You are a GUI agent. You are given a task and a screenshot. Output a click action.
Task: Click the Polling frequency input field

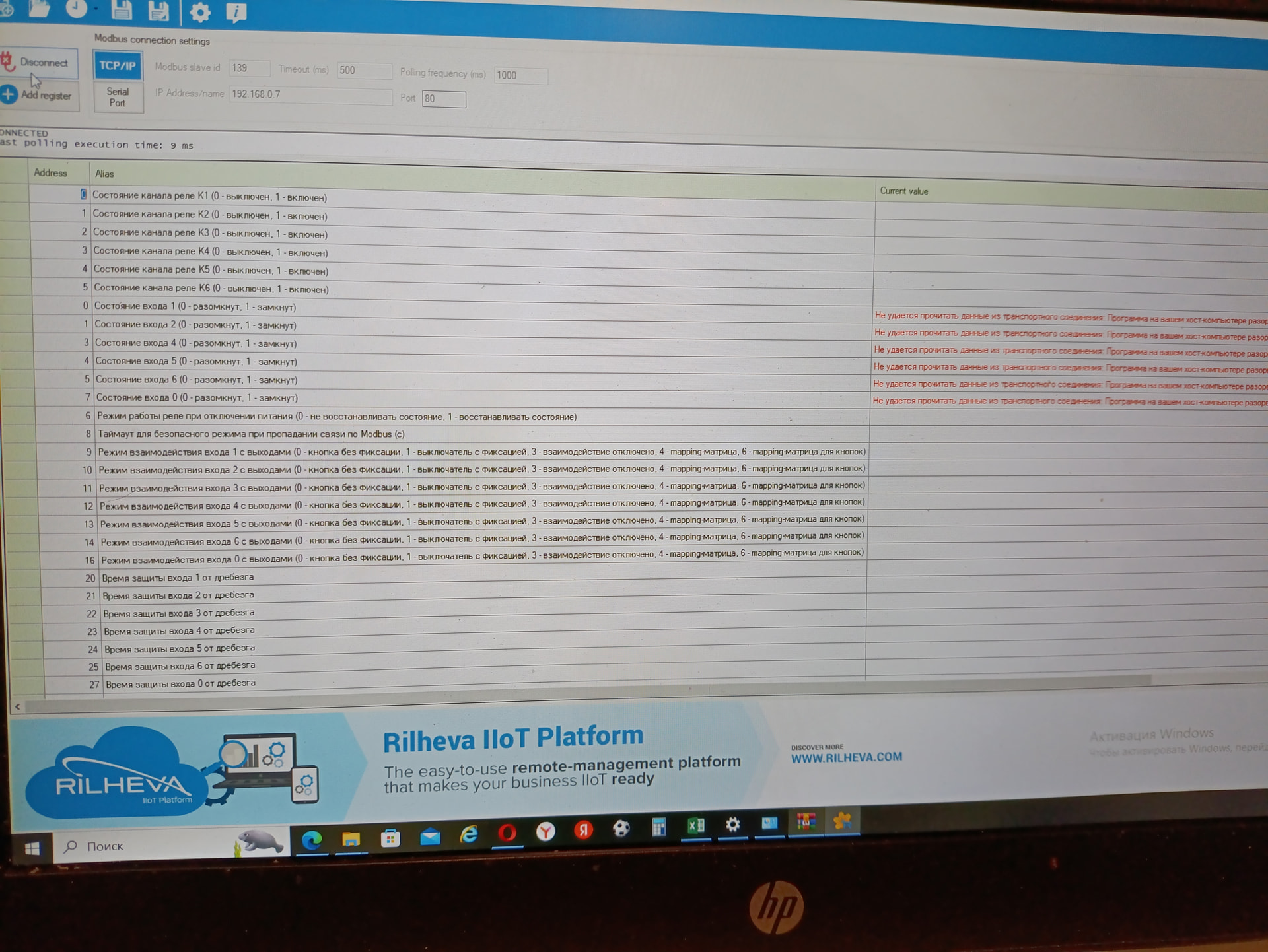tap(520, 75)
